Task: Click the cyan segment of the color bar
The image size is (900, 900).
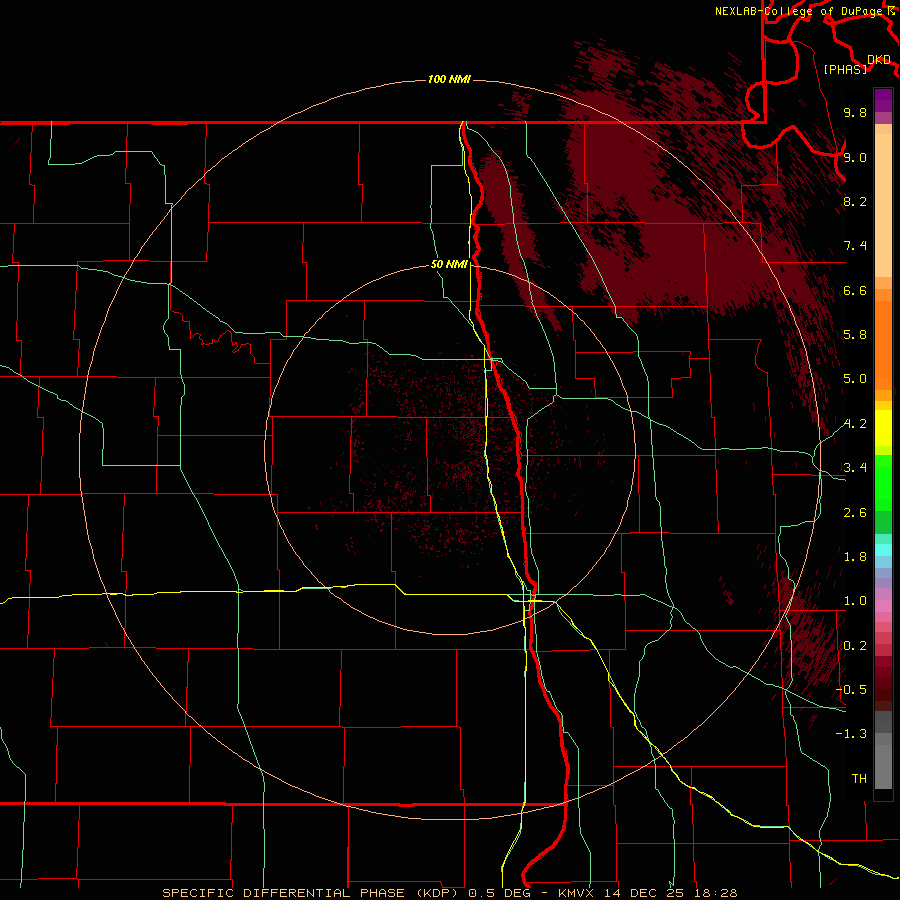Action: point(883,550)
